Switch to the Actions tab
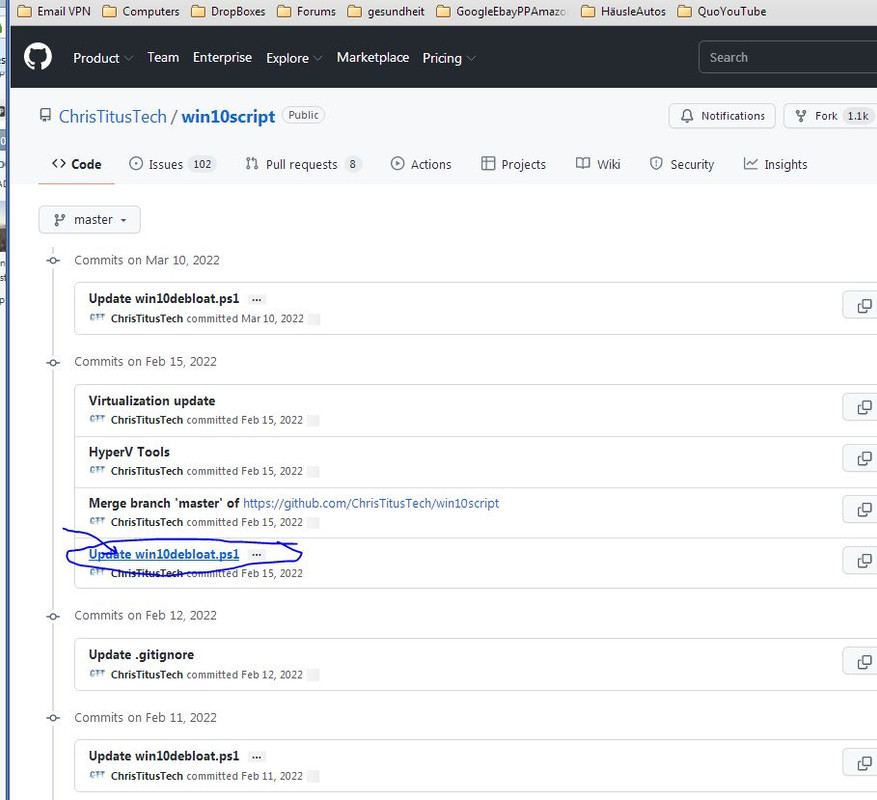The width and height of the screenshot is (877, 800). (421, 164)
